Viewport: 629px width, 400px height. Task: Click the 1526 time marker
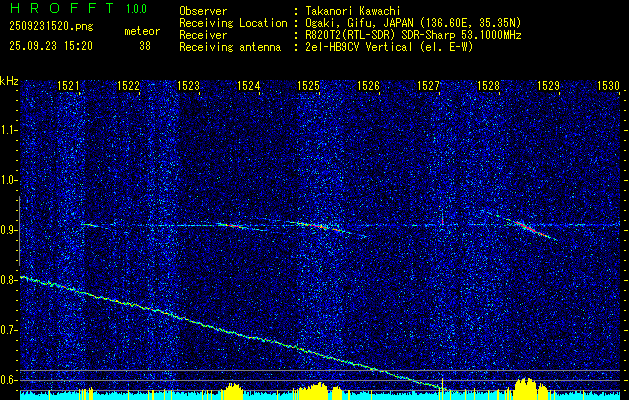pos(368,85)
